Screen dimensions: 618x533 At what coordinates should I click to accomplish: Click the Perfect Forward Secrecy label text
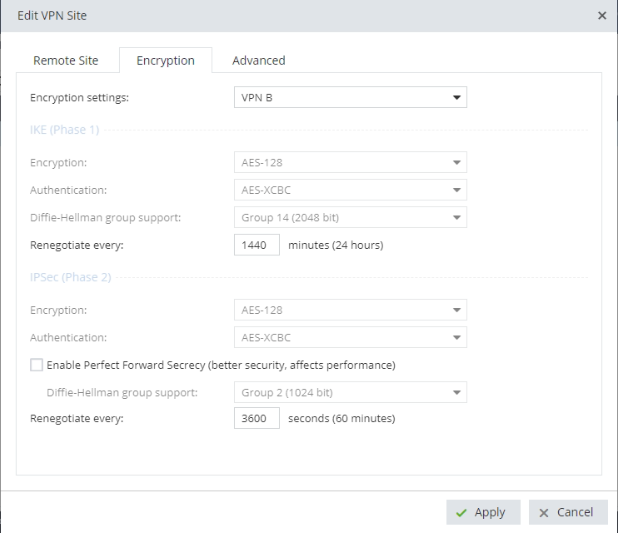[221, 365]
